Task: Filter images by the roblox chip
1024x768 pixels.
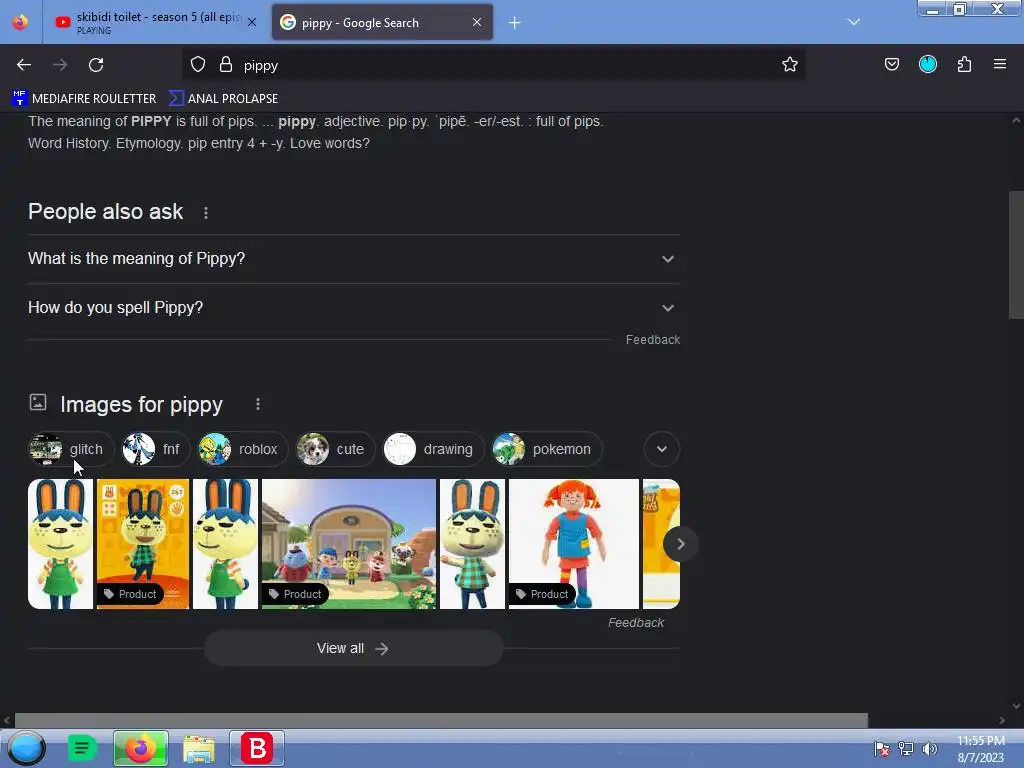Action: coord(242,449)
